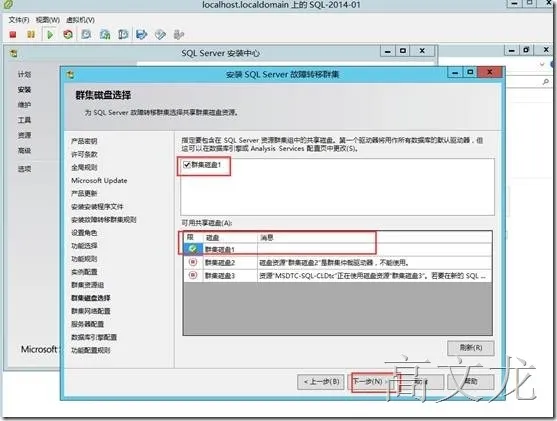Click the 数据库引擎配置 wizard step
Viewport: 557px width, 421px height.
[x=94, y=337]
